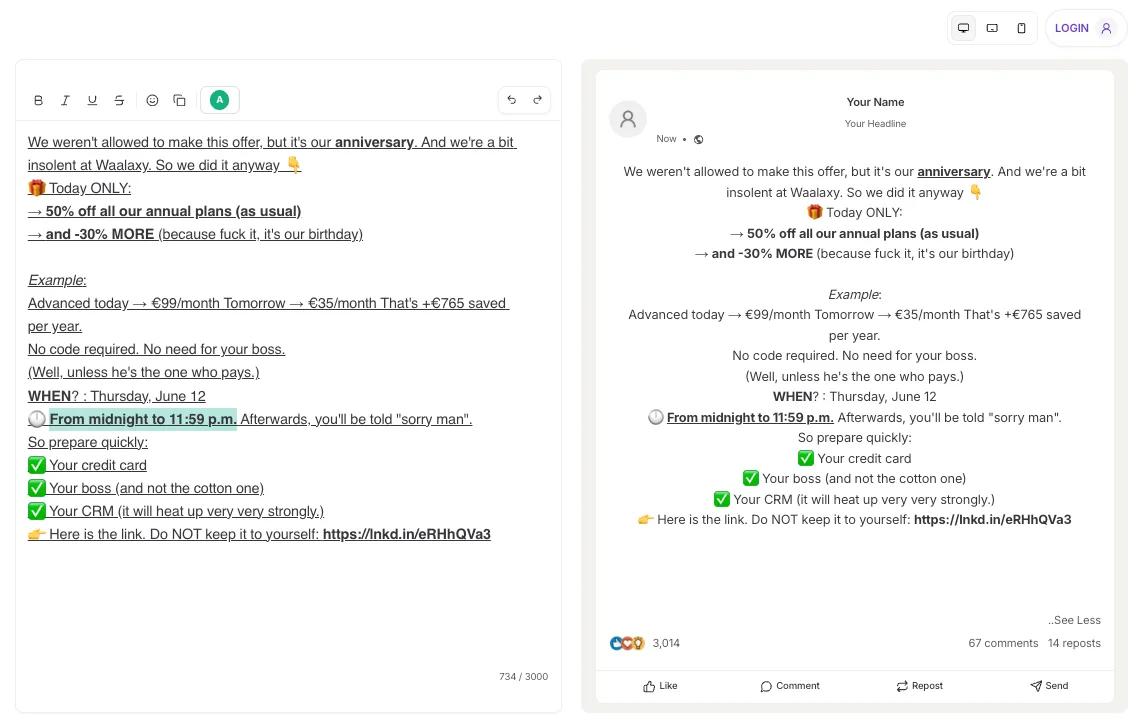This screenshot has height=722, width=1140.
Task: Click the green A circle button
Action: click(220, 100)
